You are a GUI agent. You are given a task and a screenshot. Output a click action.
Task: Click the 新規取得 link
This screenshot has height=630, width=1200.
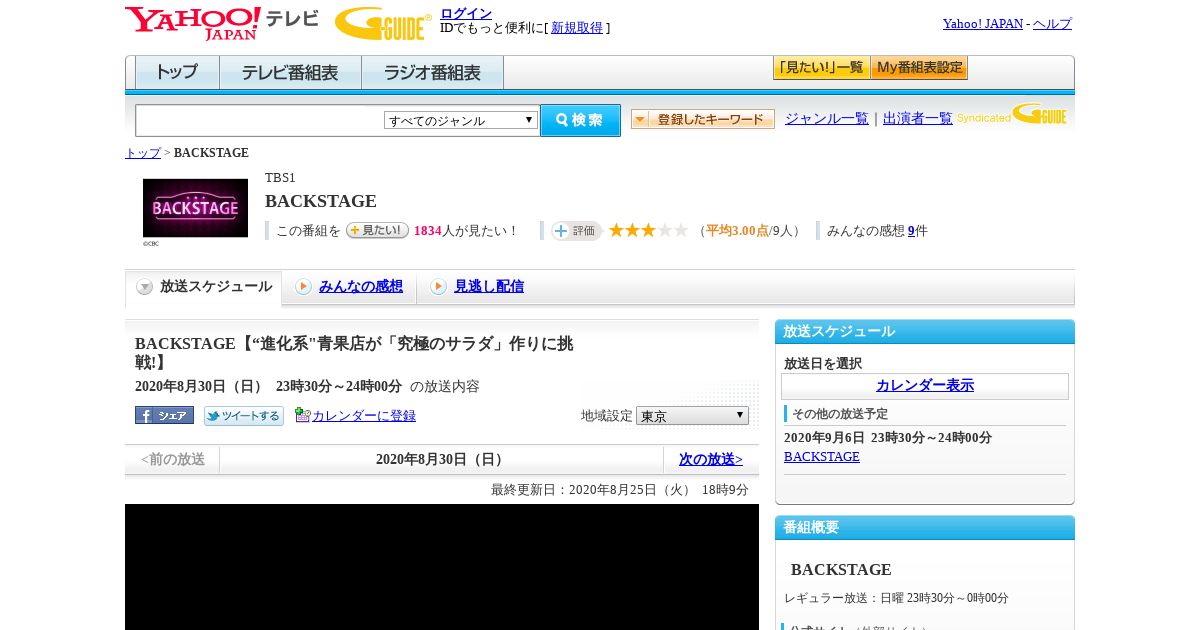577,28
